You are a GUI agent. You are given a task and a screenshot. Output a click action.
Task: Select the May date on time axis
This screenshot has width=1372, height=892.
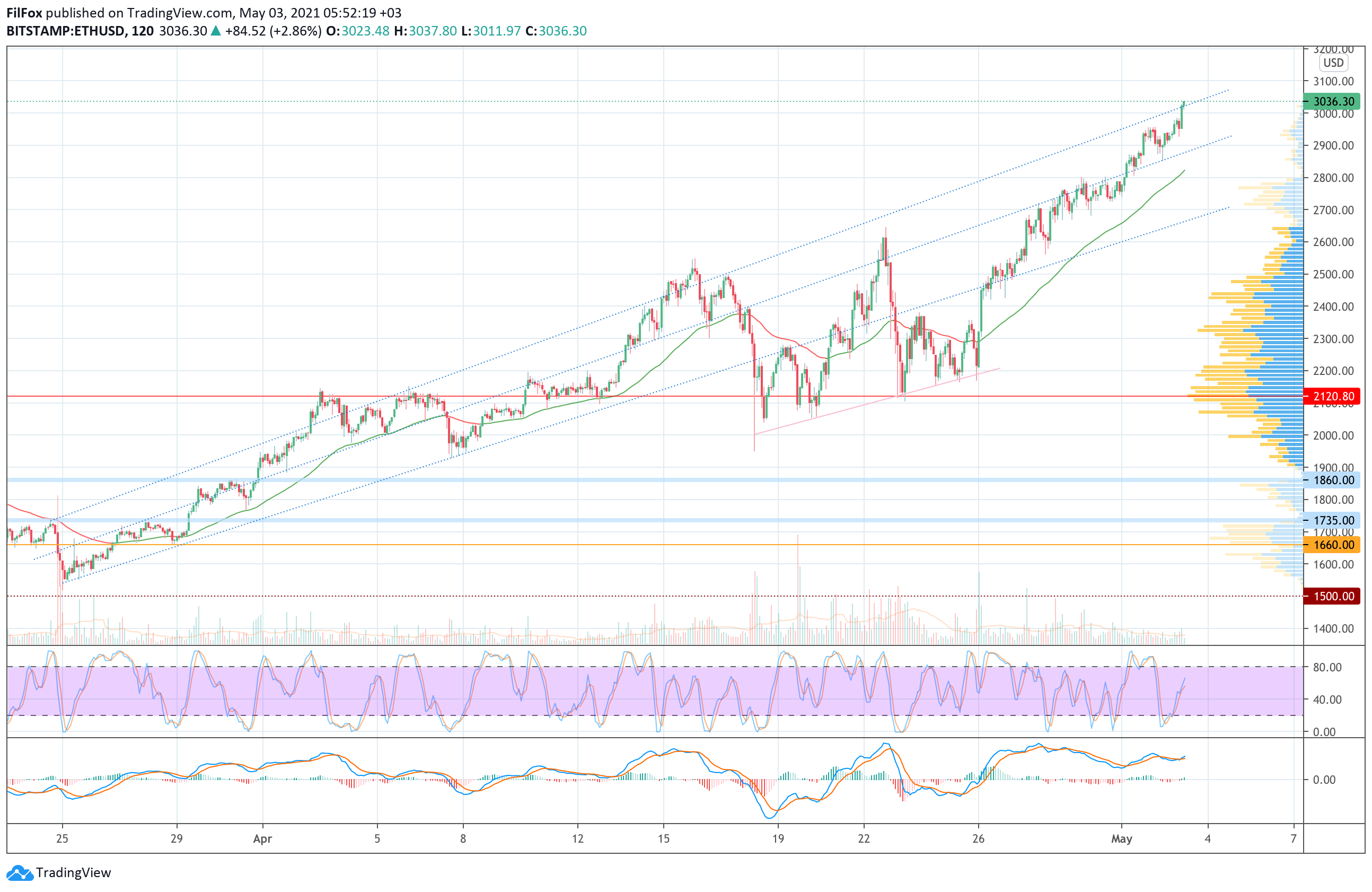pos(1121,838)
